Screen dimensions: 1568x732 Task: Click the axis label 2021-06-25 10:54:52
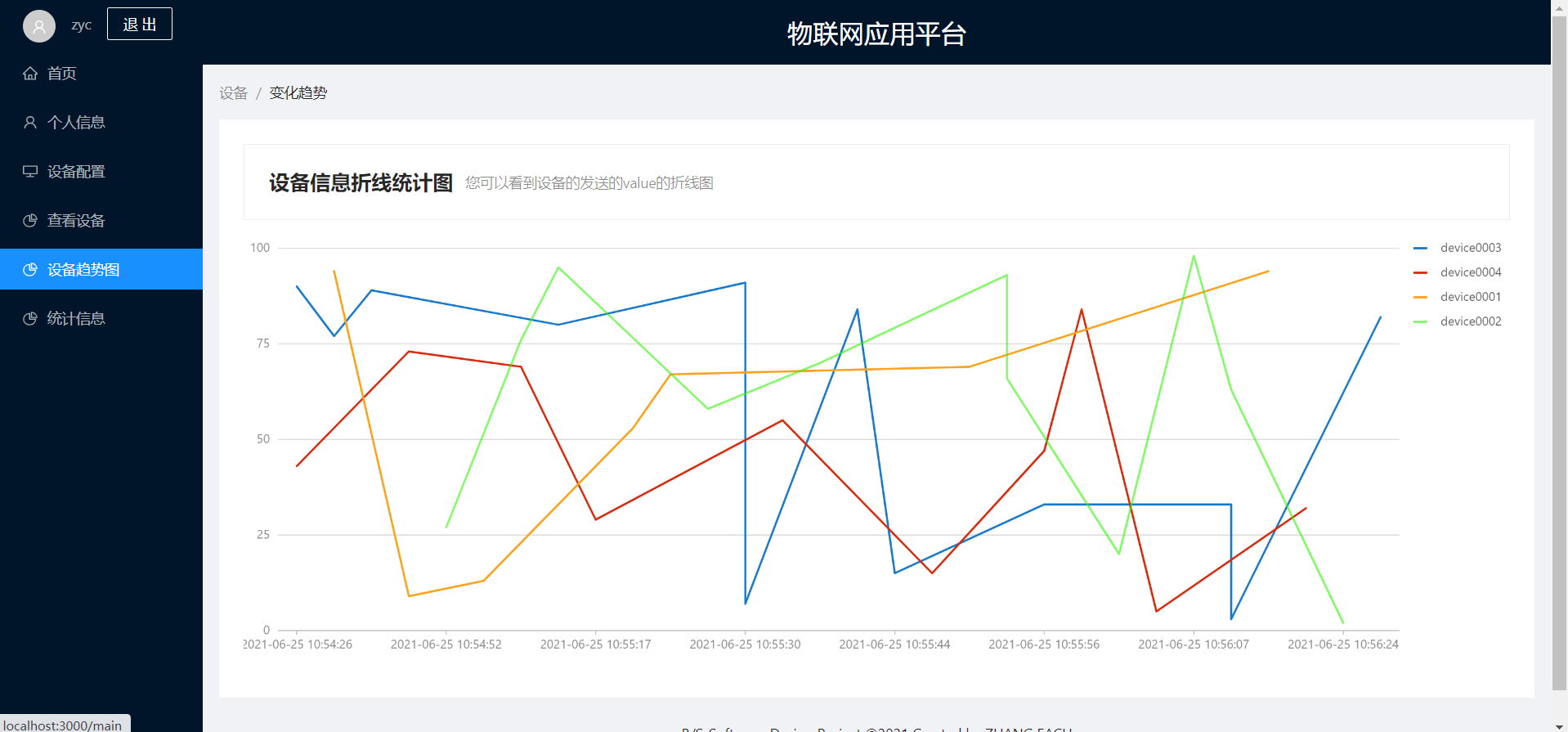pyautogui.click(x=446, y=644)
